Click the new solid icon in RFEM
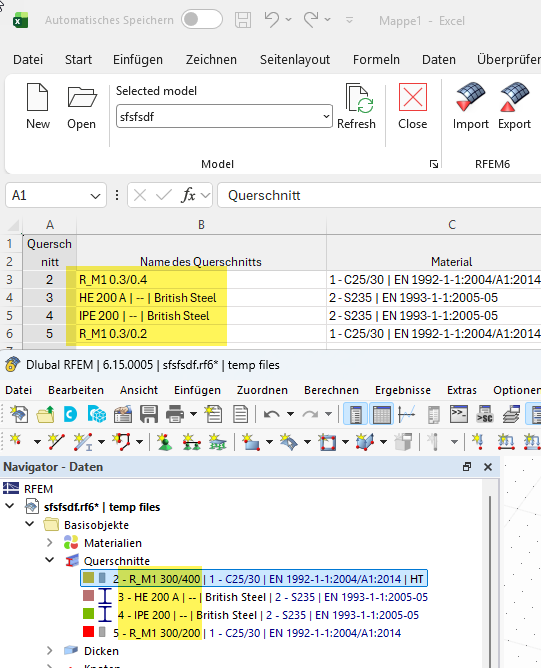 [x=365, y=441]
